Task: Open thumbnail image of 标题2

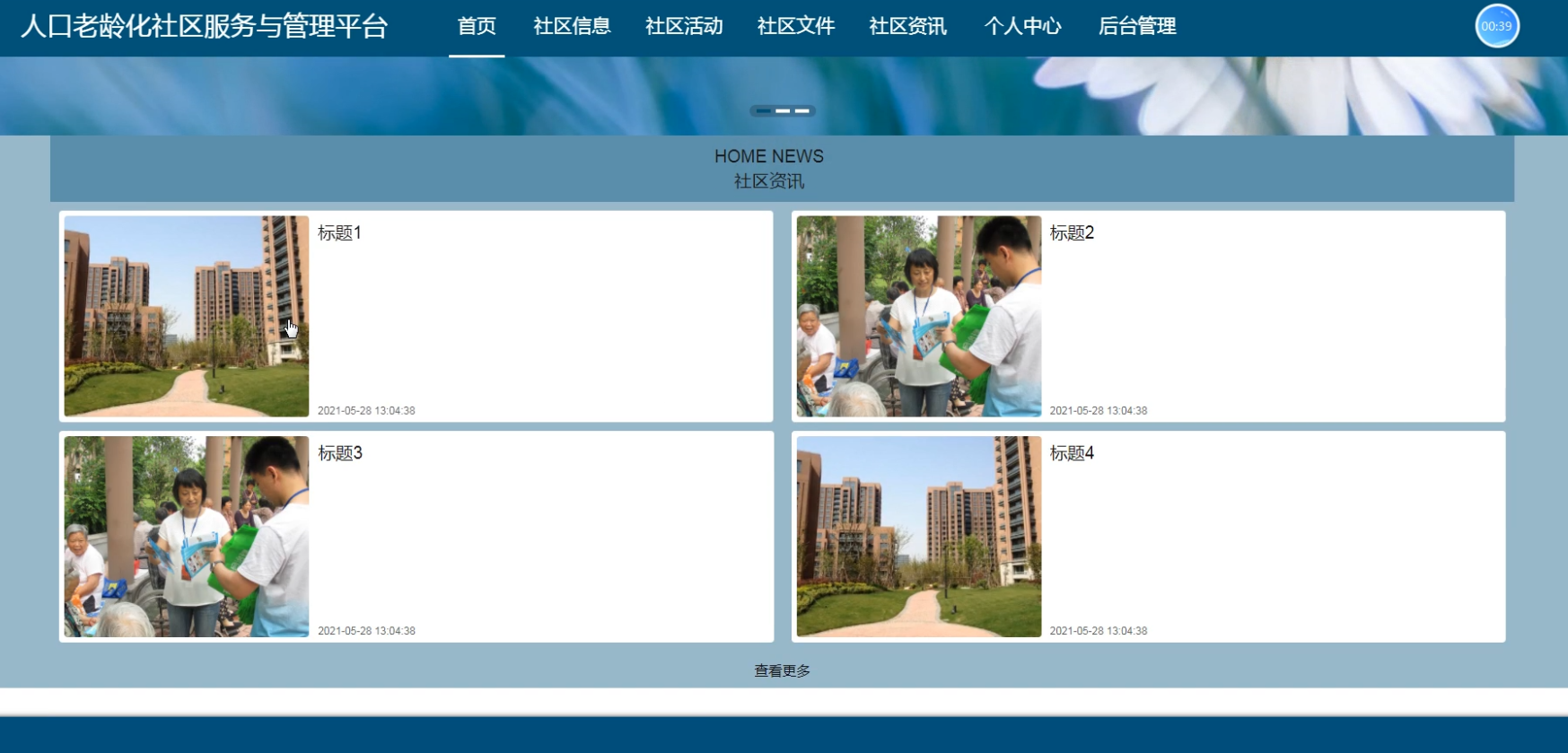Action: click(x=919, y=316)
